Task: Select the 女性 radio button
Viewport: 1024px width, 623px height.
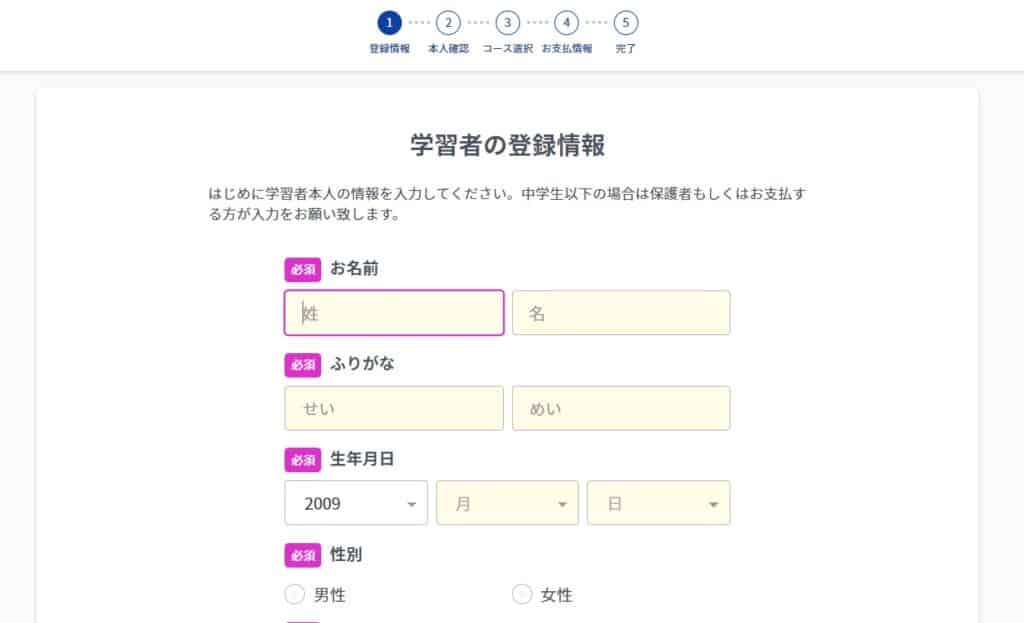Action: click(522, 595)
